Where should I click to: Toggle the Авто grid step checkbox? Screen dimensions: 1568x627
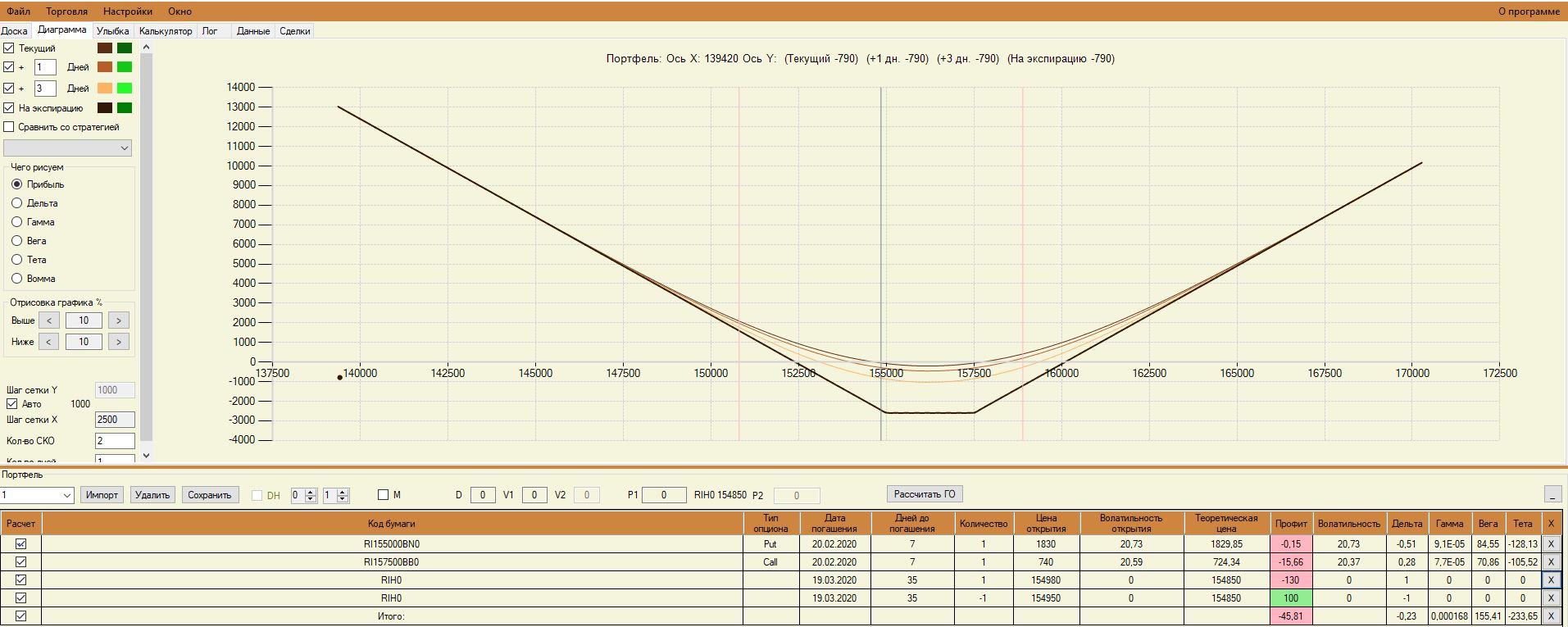coord(11,404)
